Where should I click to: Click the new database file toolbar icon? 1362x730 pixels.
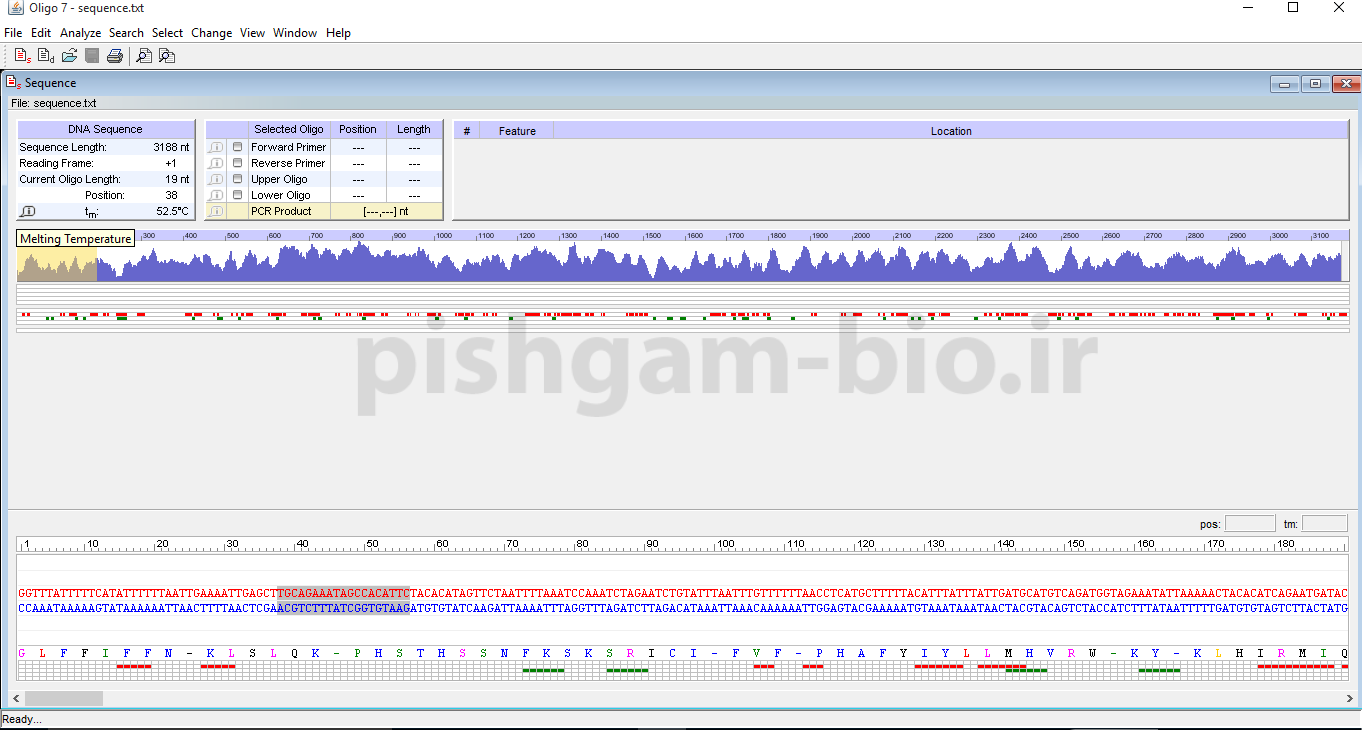[x=46, y=56]
